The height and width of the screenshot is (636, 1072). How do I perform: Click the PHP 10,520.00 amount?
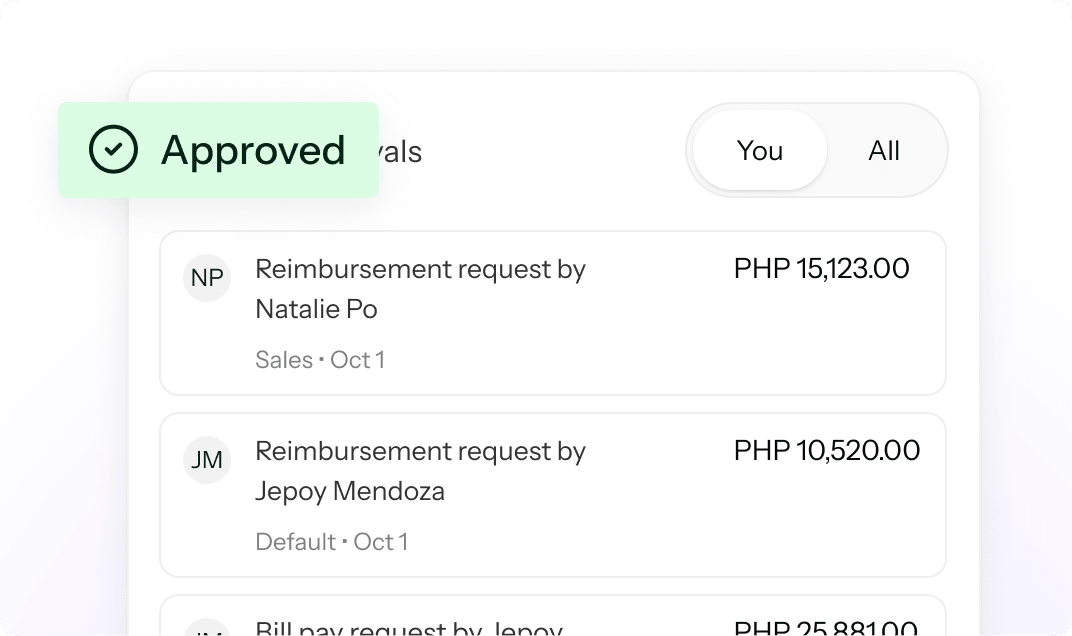826,451
